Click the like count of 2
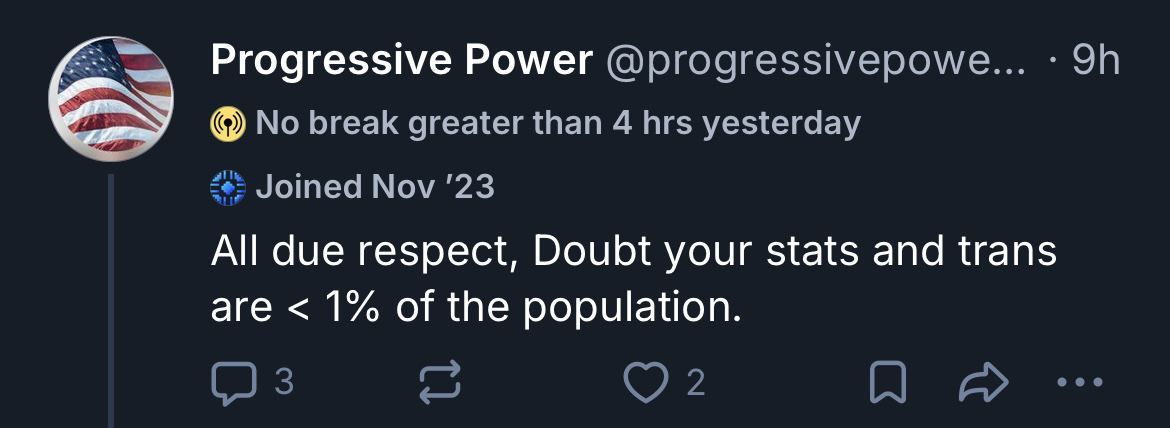The image size is (1170, 428). 696,383
